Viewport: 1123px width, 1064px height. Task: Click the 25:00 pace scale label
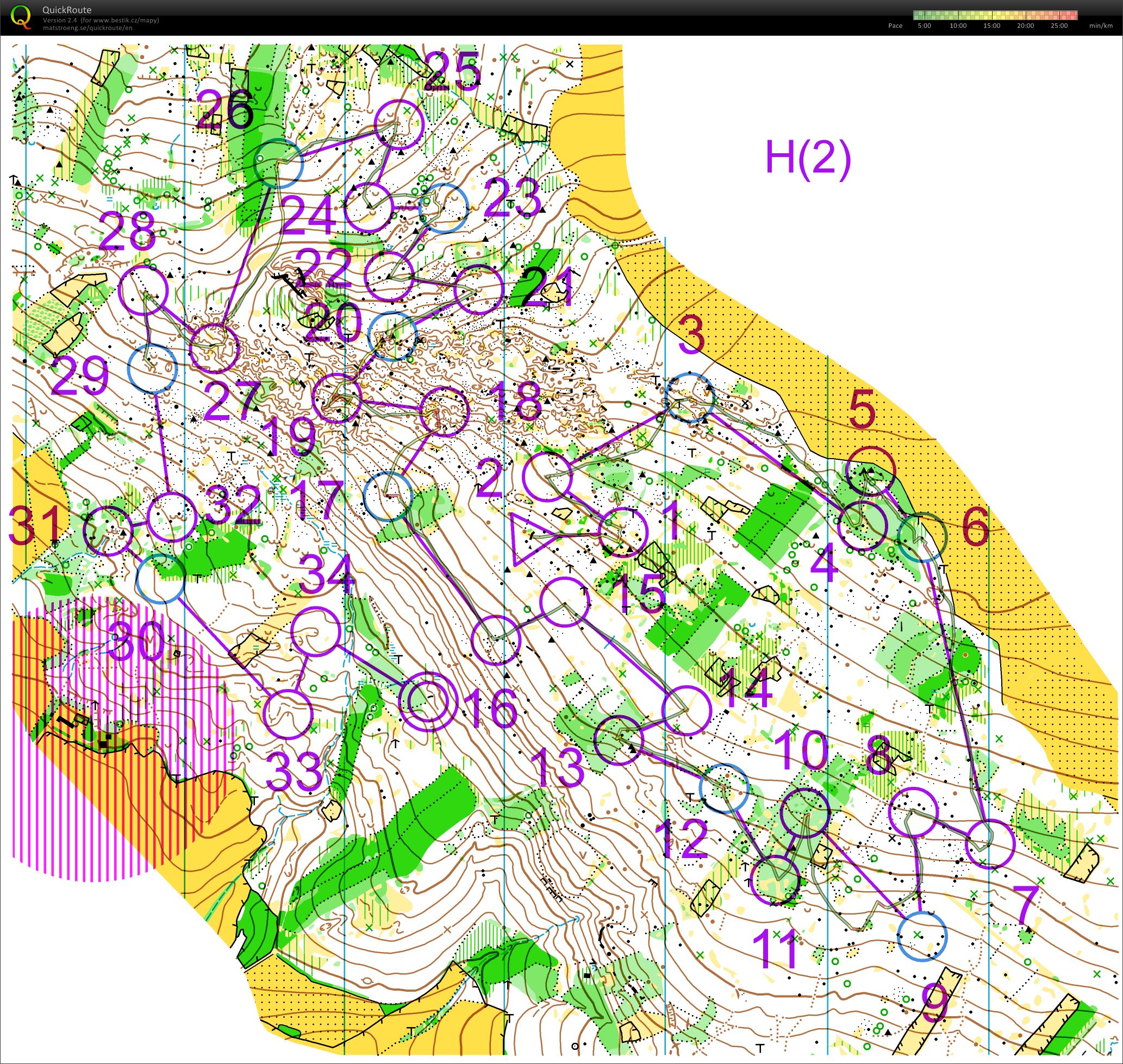(1058, 26)
